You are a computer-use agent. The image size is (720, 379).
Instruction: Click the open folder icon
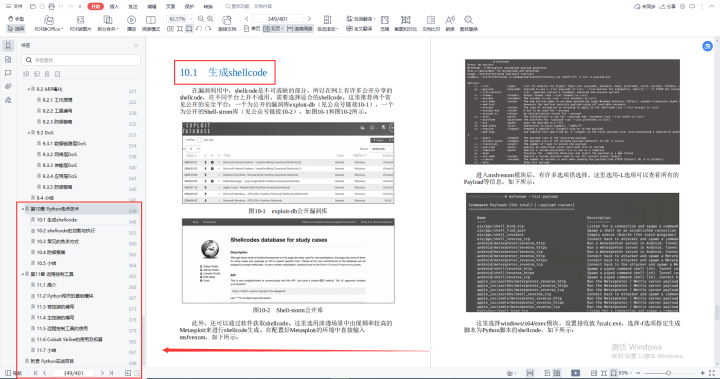(33, 6)
